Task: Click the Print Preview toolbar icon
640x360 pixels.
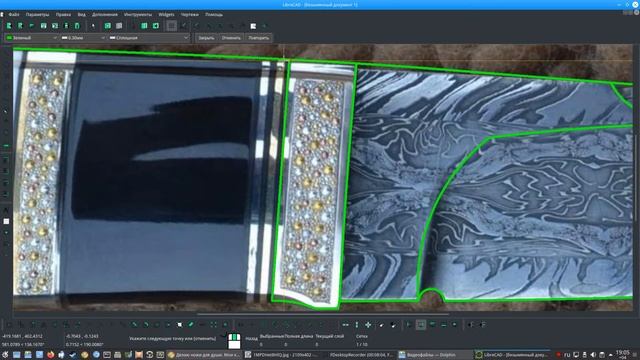Action: coord(77,26)
